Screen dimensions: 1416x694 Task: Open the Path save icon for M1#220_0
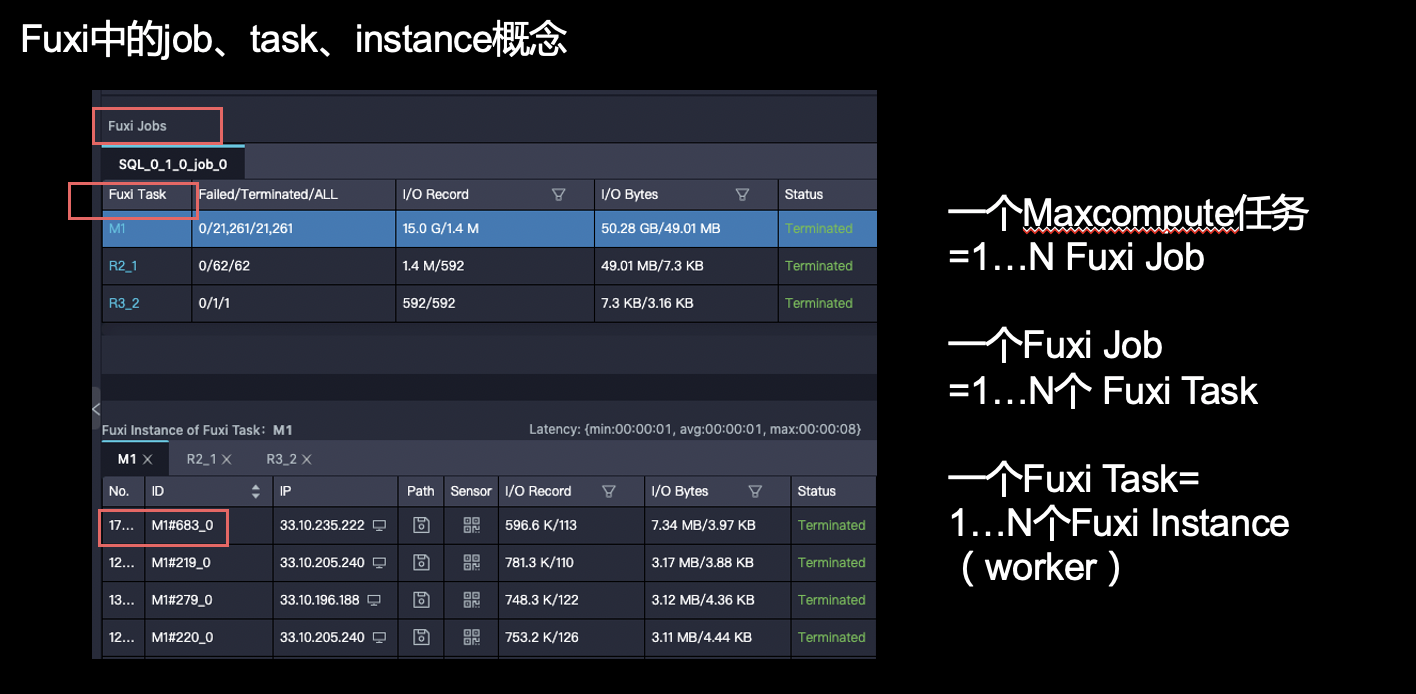421,637
